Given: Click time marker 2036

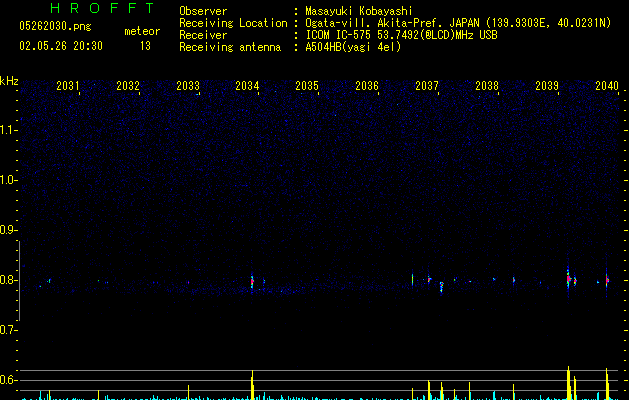Looking at the screenshot, I should [x=367, y=86].
